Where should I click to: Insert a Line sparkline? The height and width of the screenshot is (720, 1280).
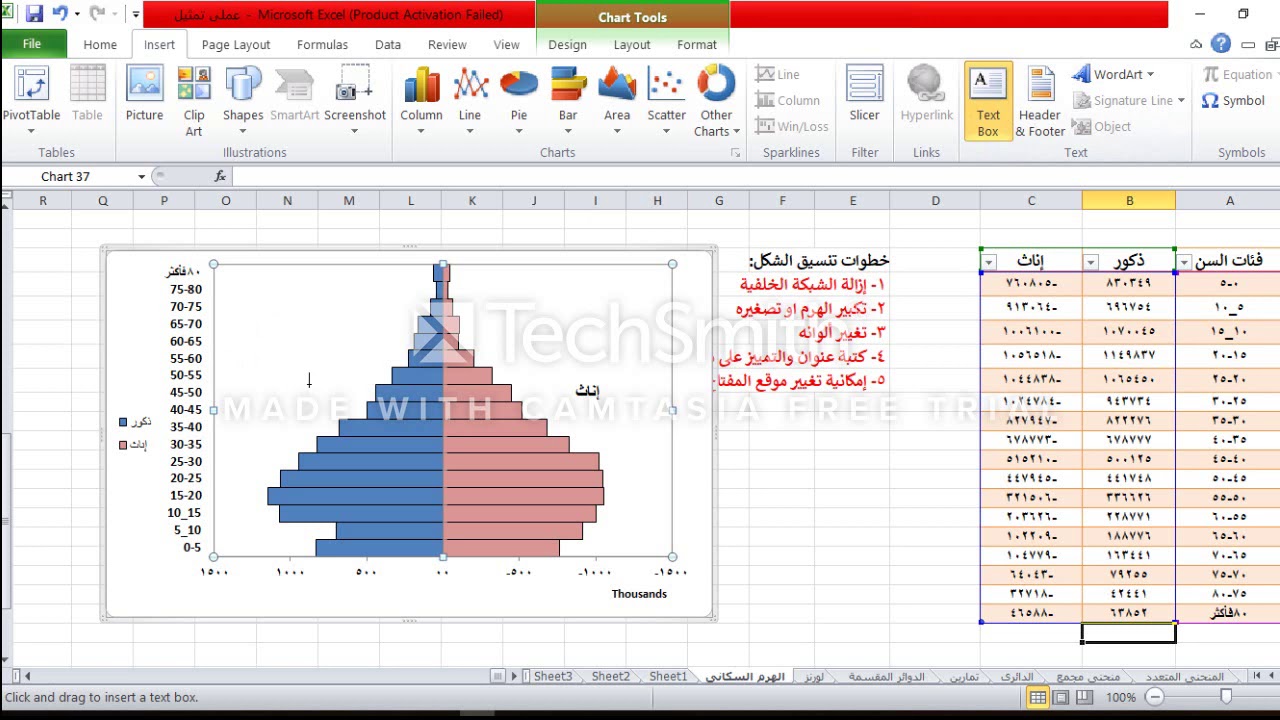[x=777, y=74]
